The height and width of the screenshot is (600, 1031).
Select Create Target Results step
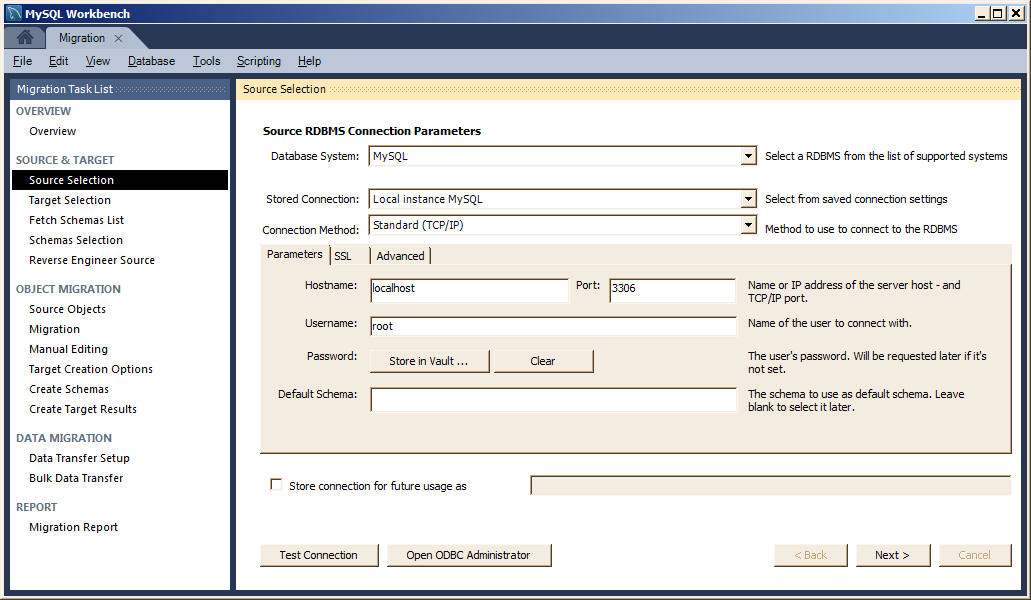tap(83, 409)
